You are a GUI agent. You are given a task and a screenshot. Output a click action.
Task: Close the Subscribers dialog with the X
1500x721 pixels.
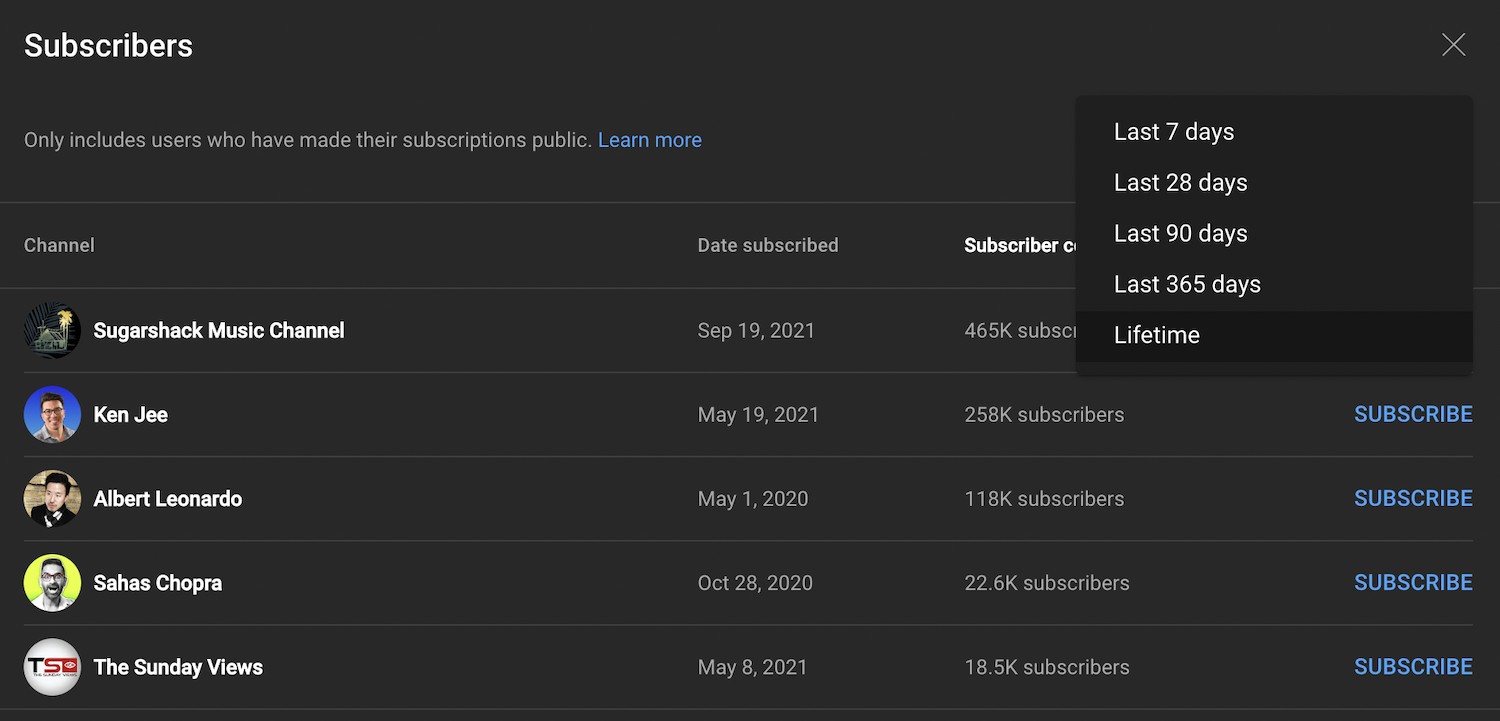pos(1453,45)
